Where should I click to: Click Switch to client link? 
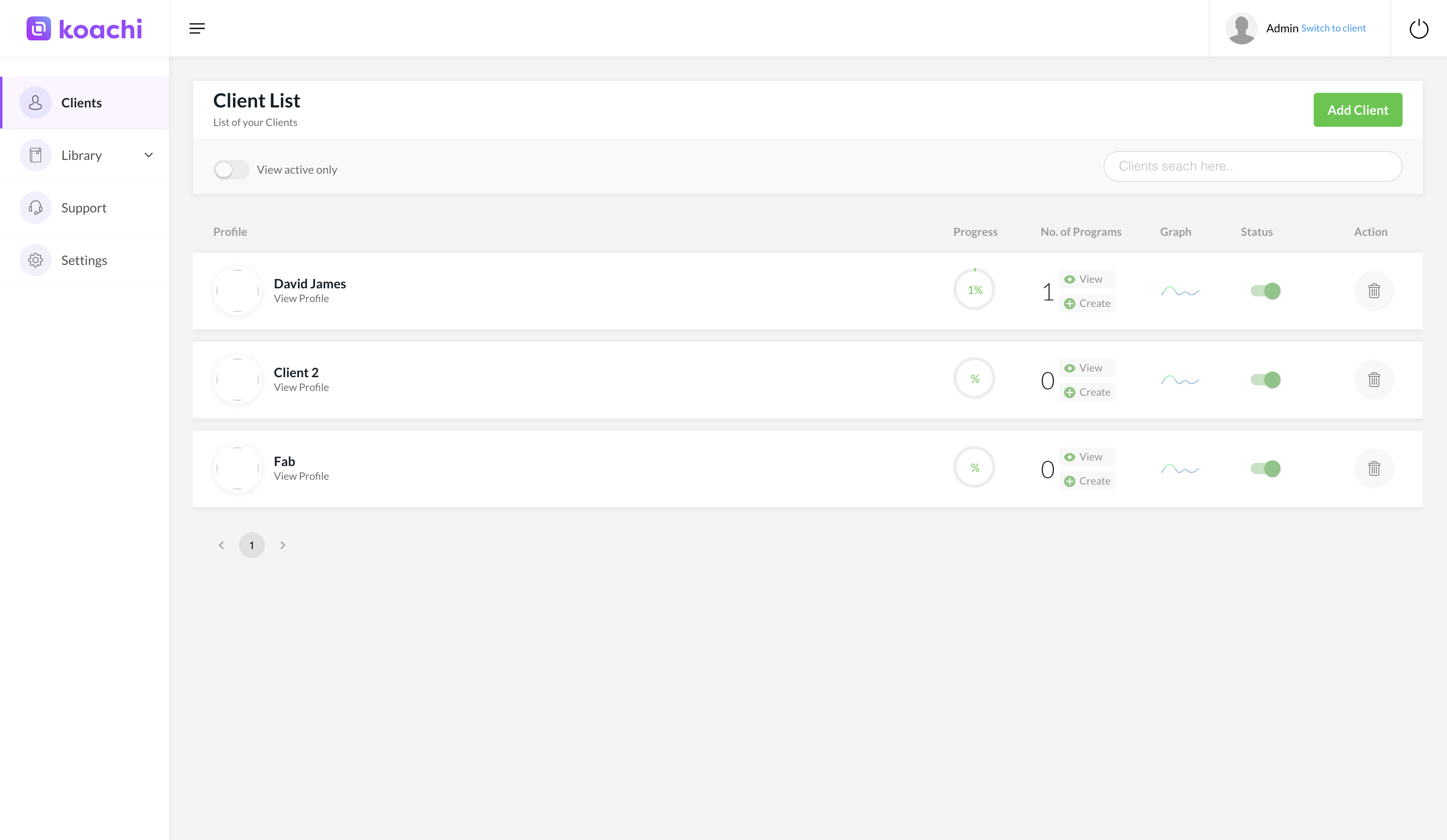click(1333, 28)
